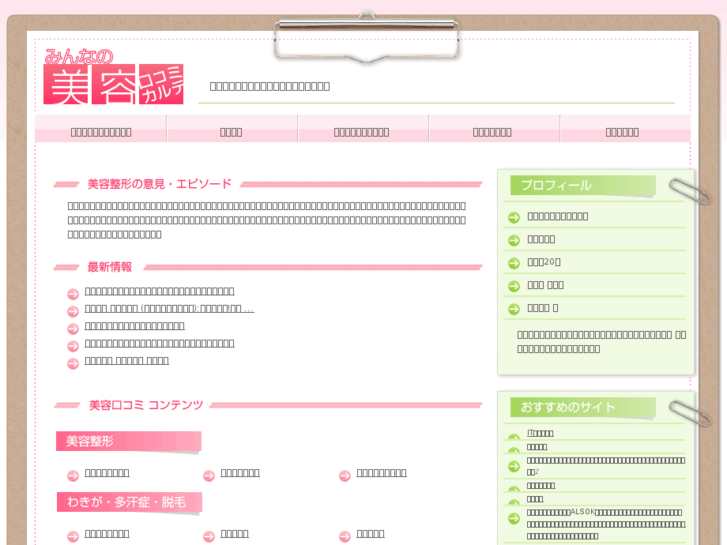Image resolution: width=727 pixels, height=545 pixels.
Task: Open the middle navigation tab in the pink bar
Action: [x=362, y=129]
